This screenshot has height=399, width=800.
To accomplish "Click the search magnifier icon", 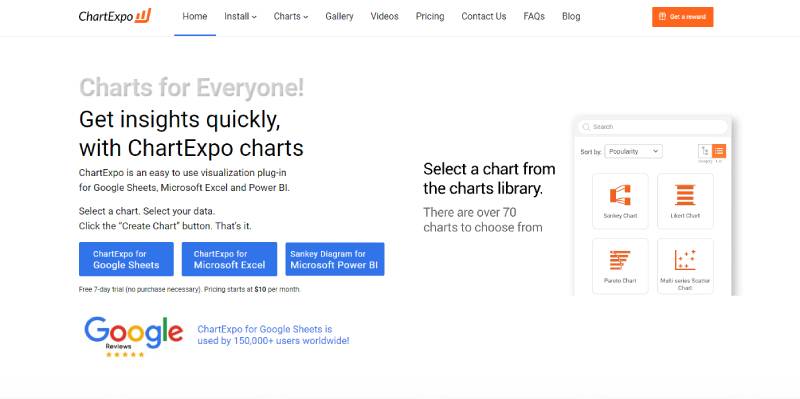I will click(586, 127).
